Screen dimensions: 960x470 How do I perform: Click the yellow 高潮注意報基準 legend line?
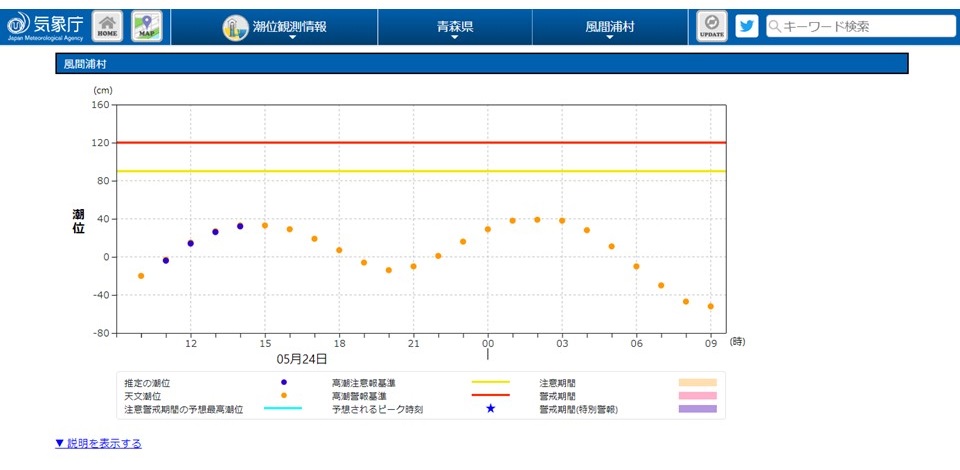click(x=490, y=382)
